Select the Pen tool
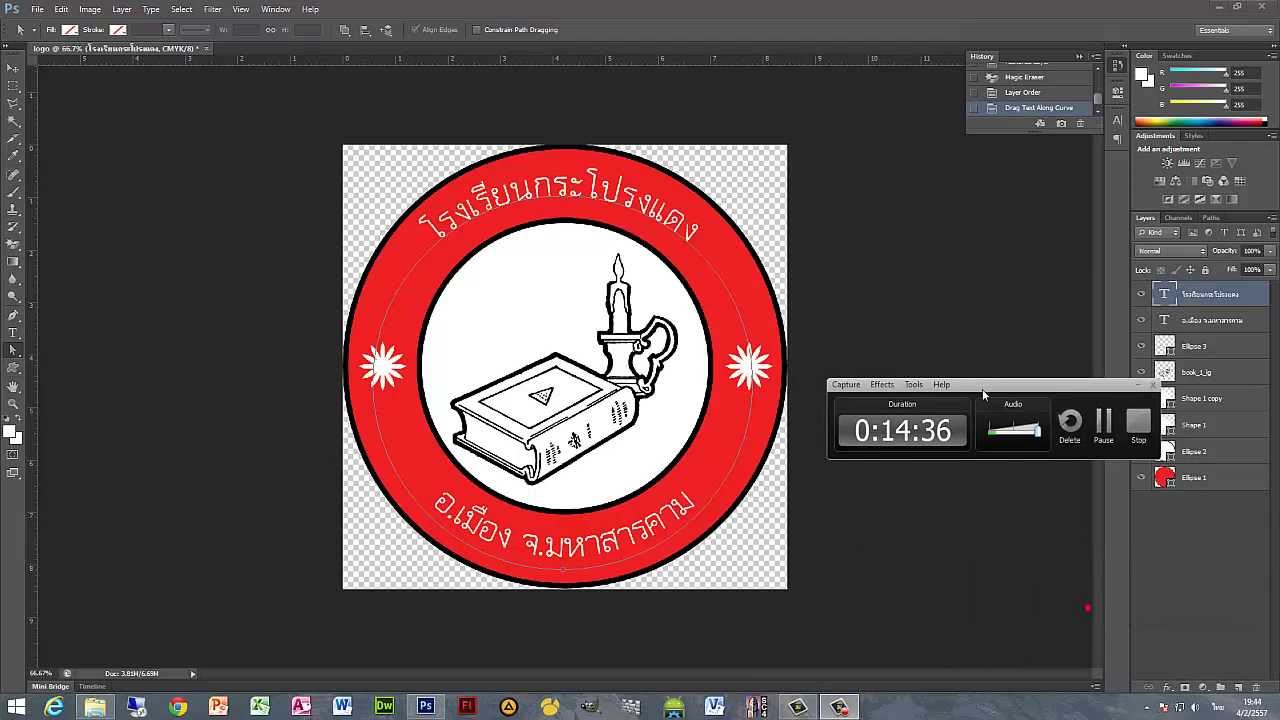1280x720 pixels. 13,315
